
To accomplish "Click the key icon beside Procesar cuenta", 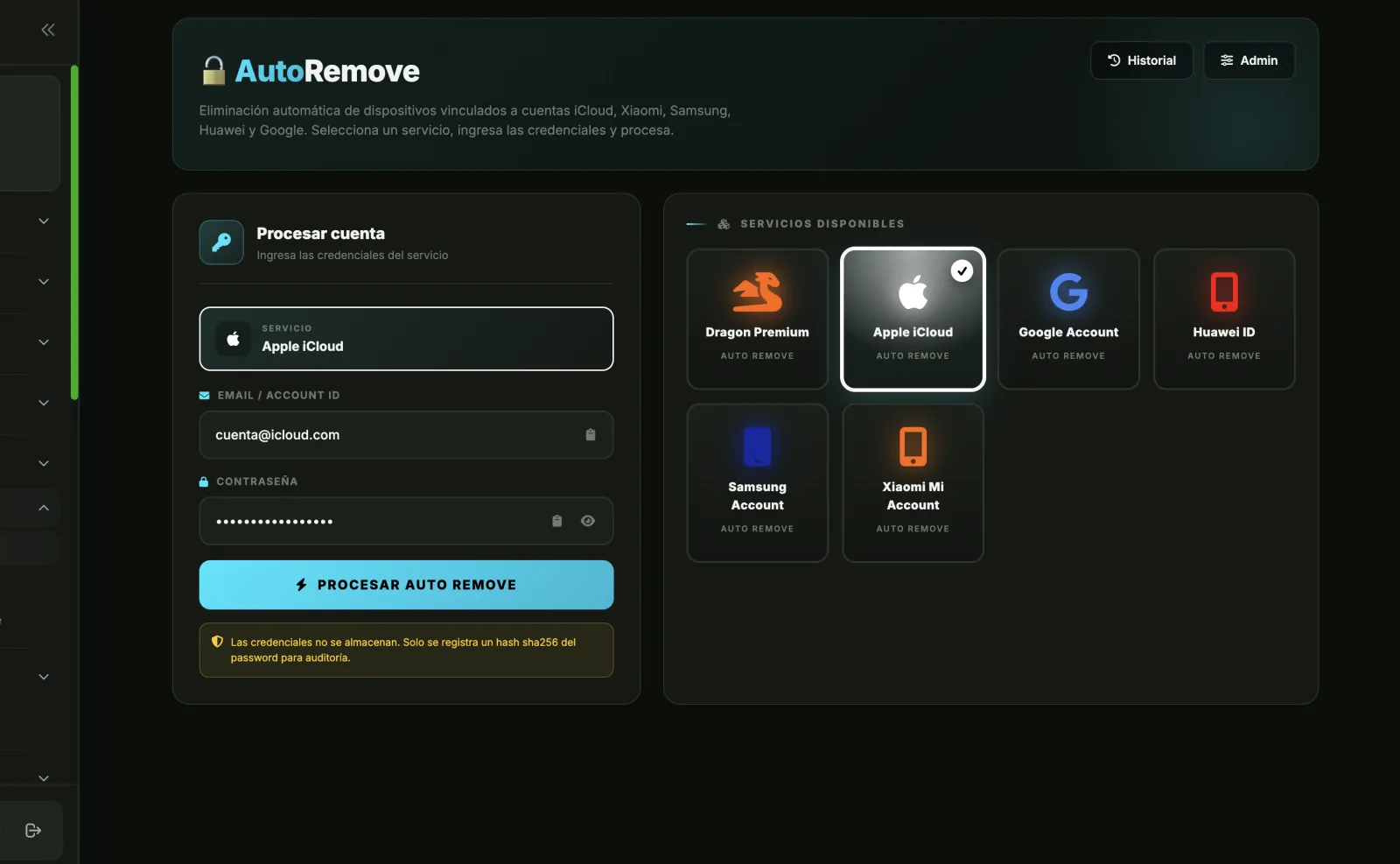I will coord(221,242).
